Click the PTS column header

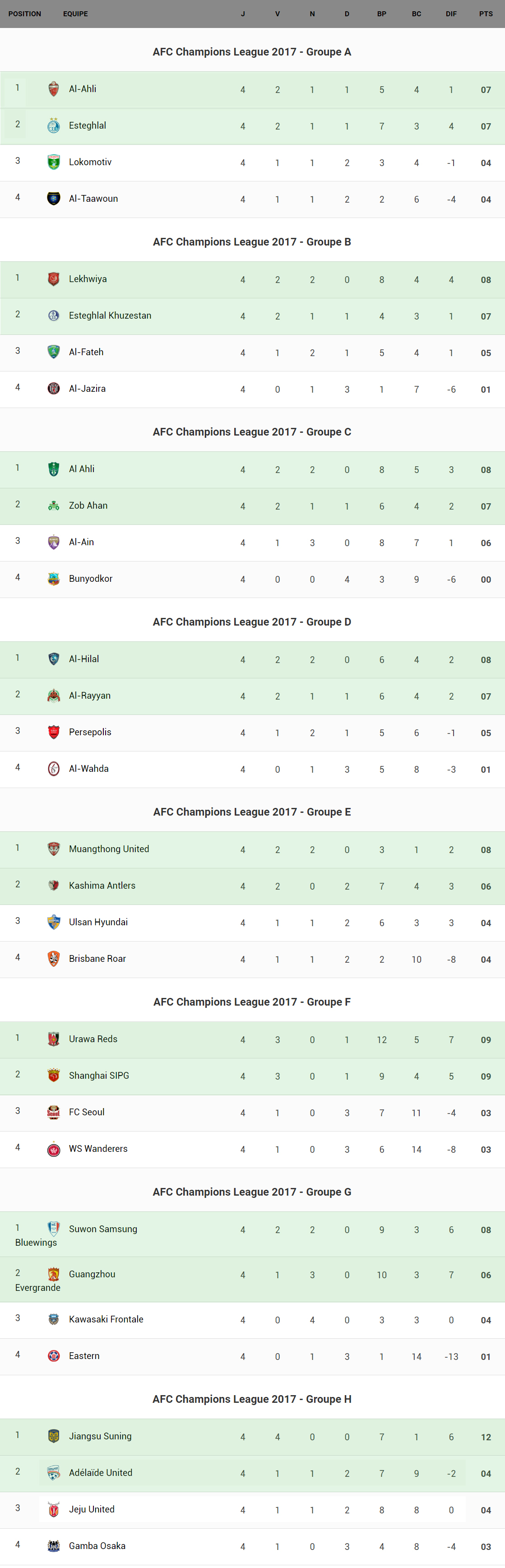point(486,14)
